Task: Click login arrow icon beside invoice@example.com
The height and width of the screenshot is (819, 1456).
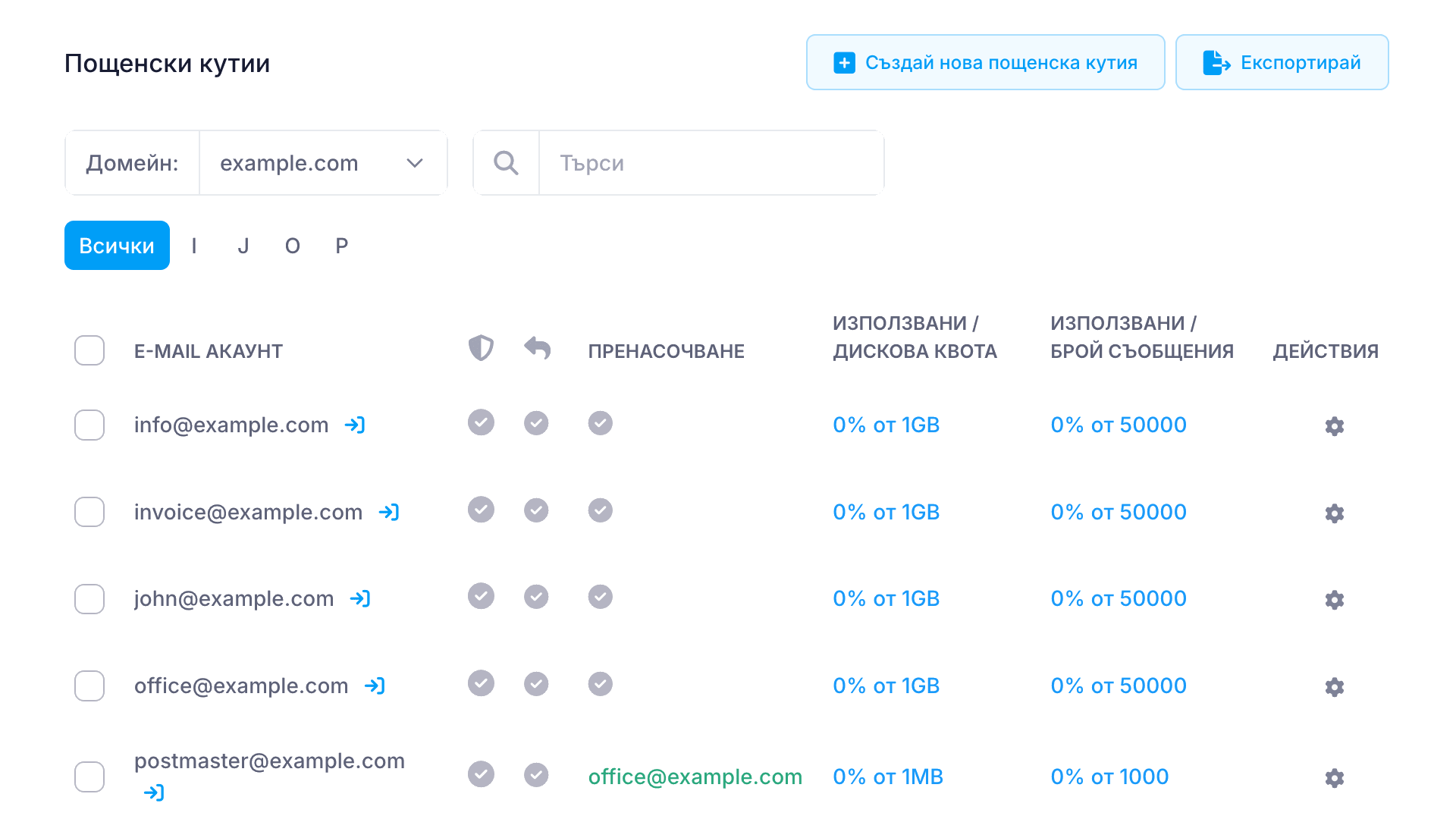Action: pyautogui.click(x=389, y=513)
